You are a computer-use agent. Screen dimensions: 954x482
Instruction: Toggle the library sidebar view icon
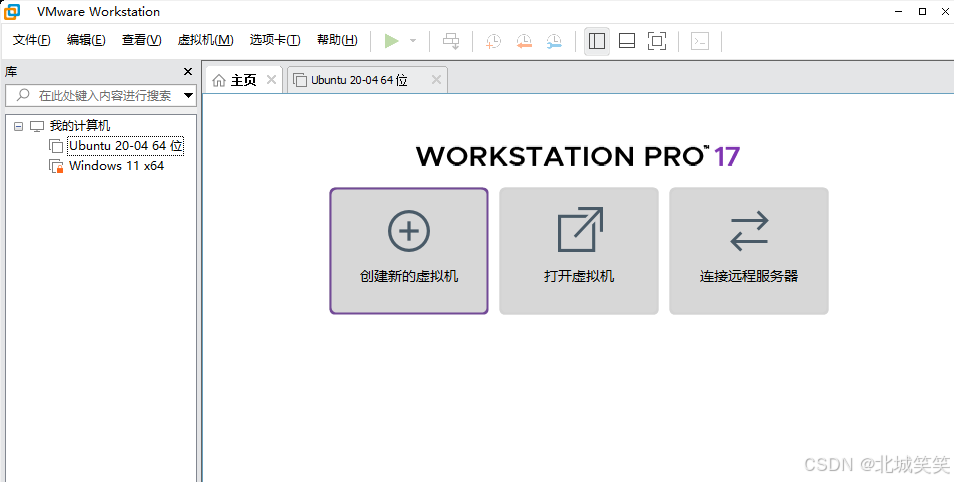(597, 41)
